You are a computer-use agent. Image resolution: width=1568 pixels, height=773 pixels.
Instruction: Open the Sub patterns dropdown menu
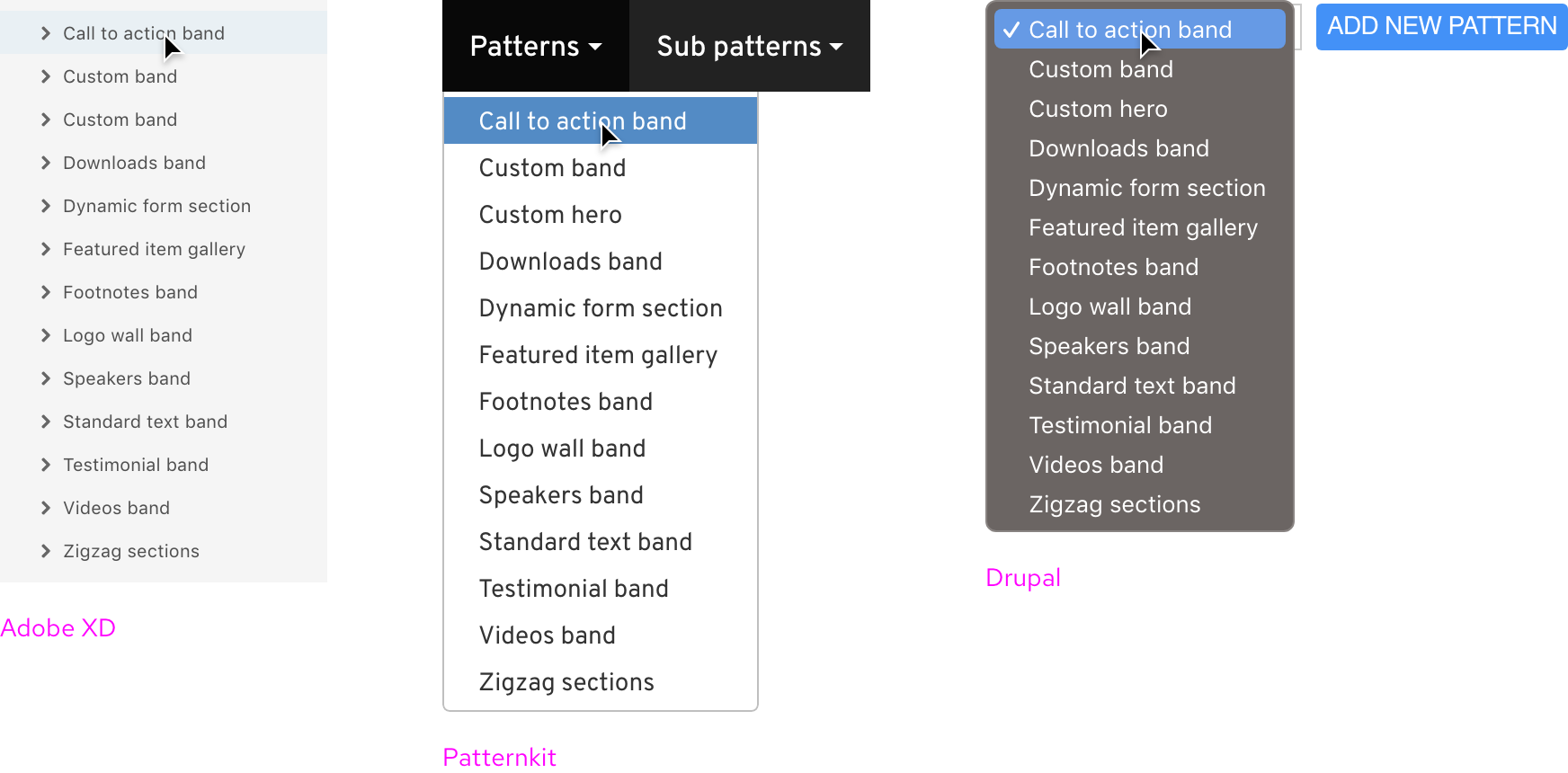click(x=750, y=46)
